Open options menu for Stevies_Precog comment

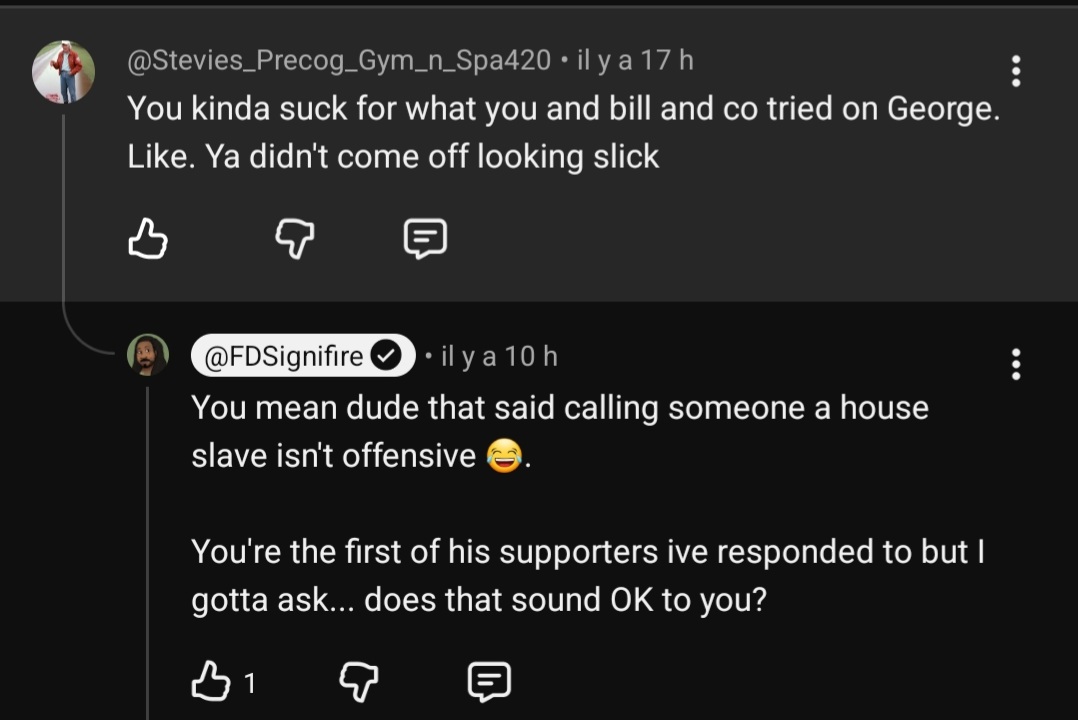click(x=1016, y=71)
